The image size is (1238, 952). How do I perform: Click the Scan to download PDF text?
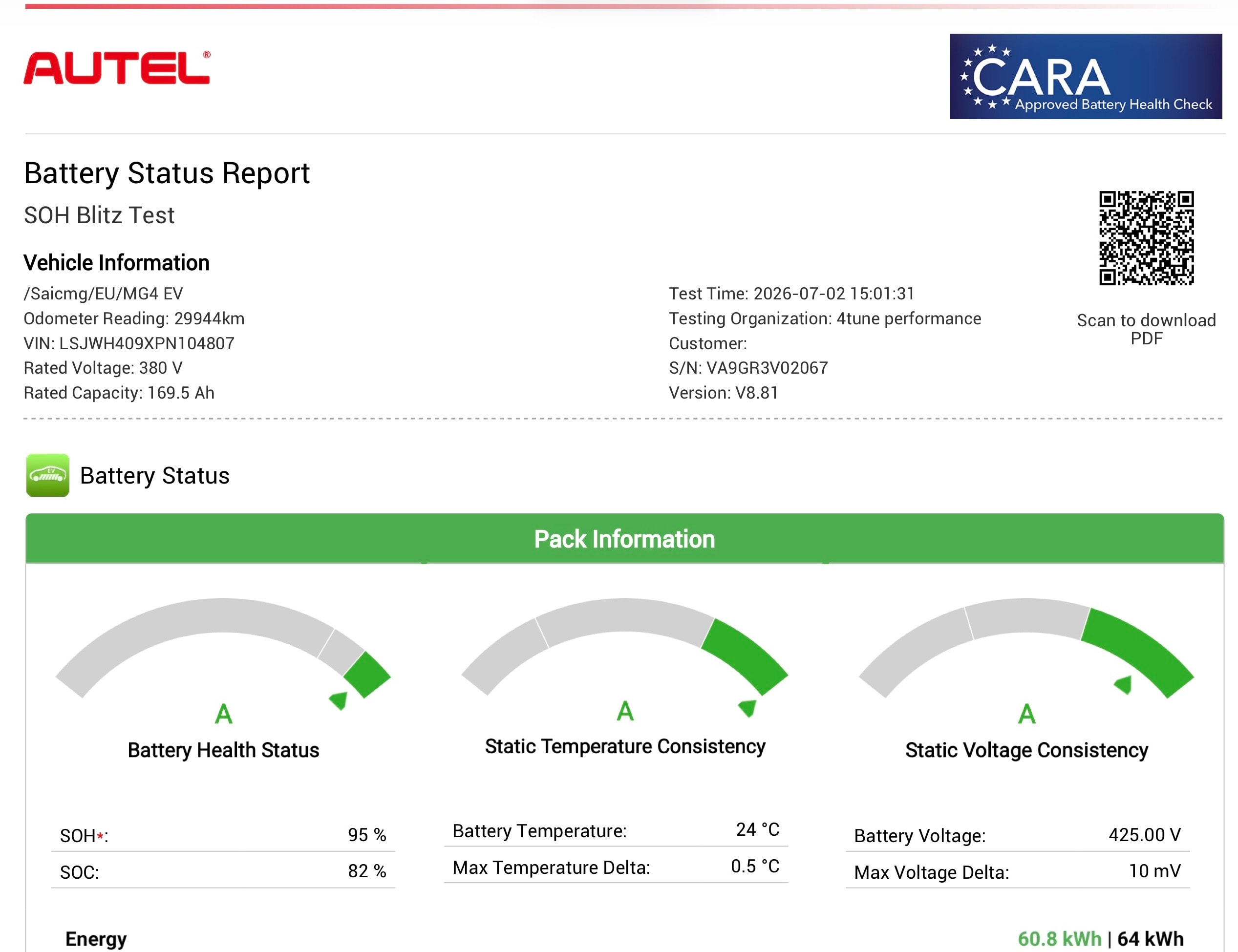pos(1146,329)
